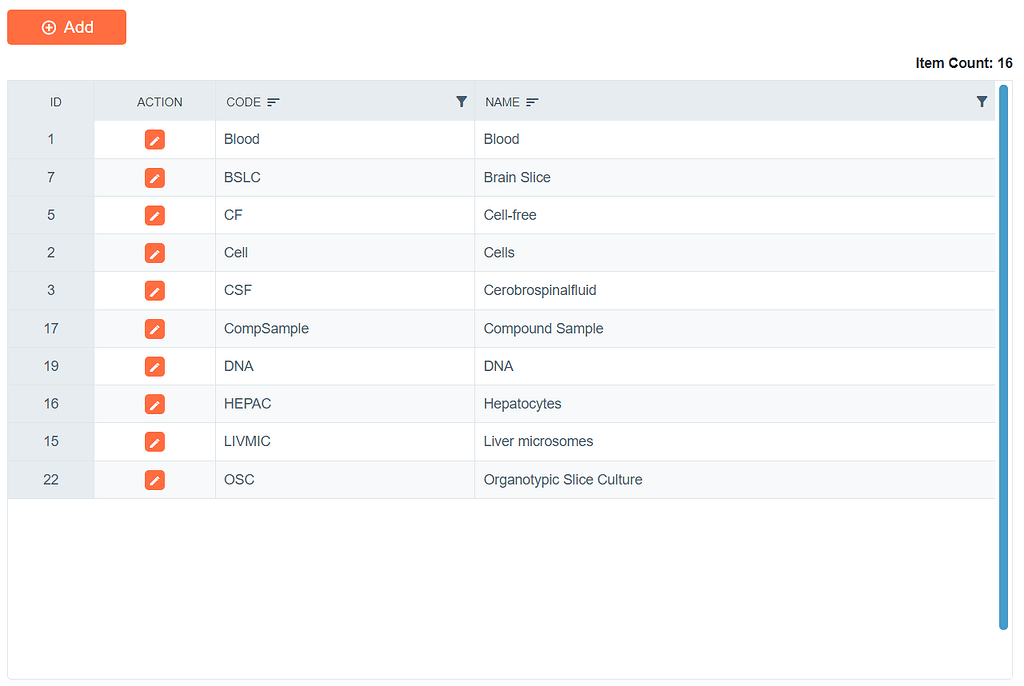Edit the CSF Cerobrospinalfluid entry
The height and width of the screenshot is (686, 1024).
[154, 291]
